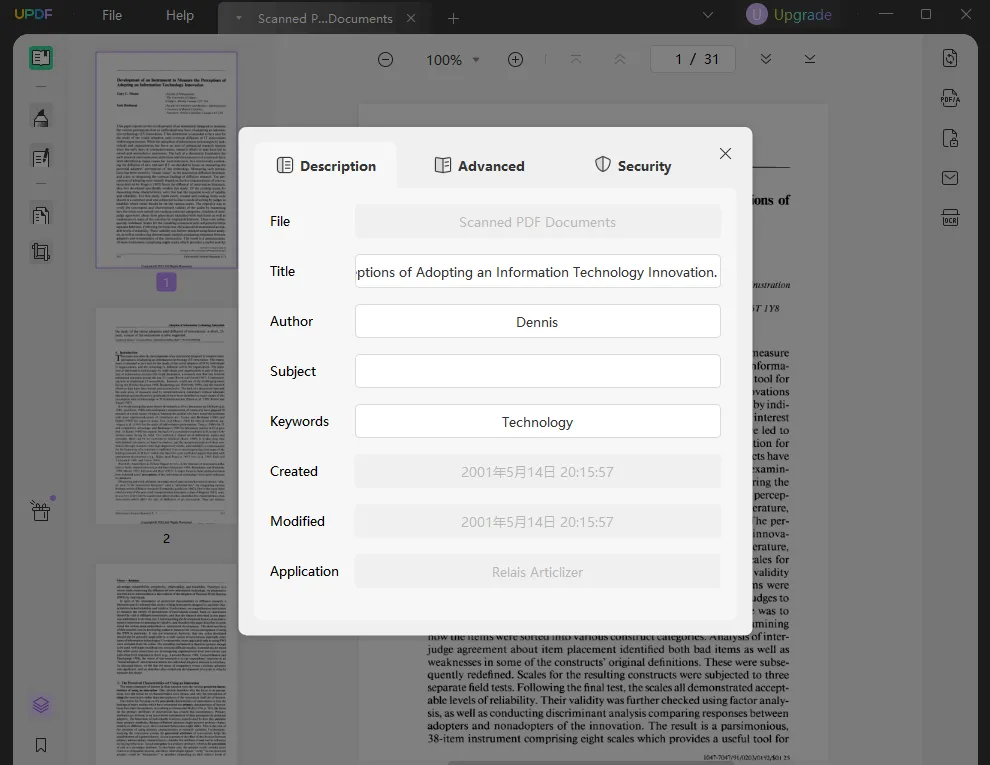Open the page navigation dropdown chevron
Viewport: 990px width, 765px height.
pos(765,59)
